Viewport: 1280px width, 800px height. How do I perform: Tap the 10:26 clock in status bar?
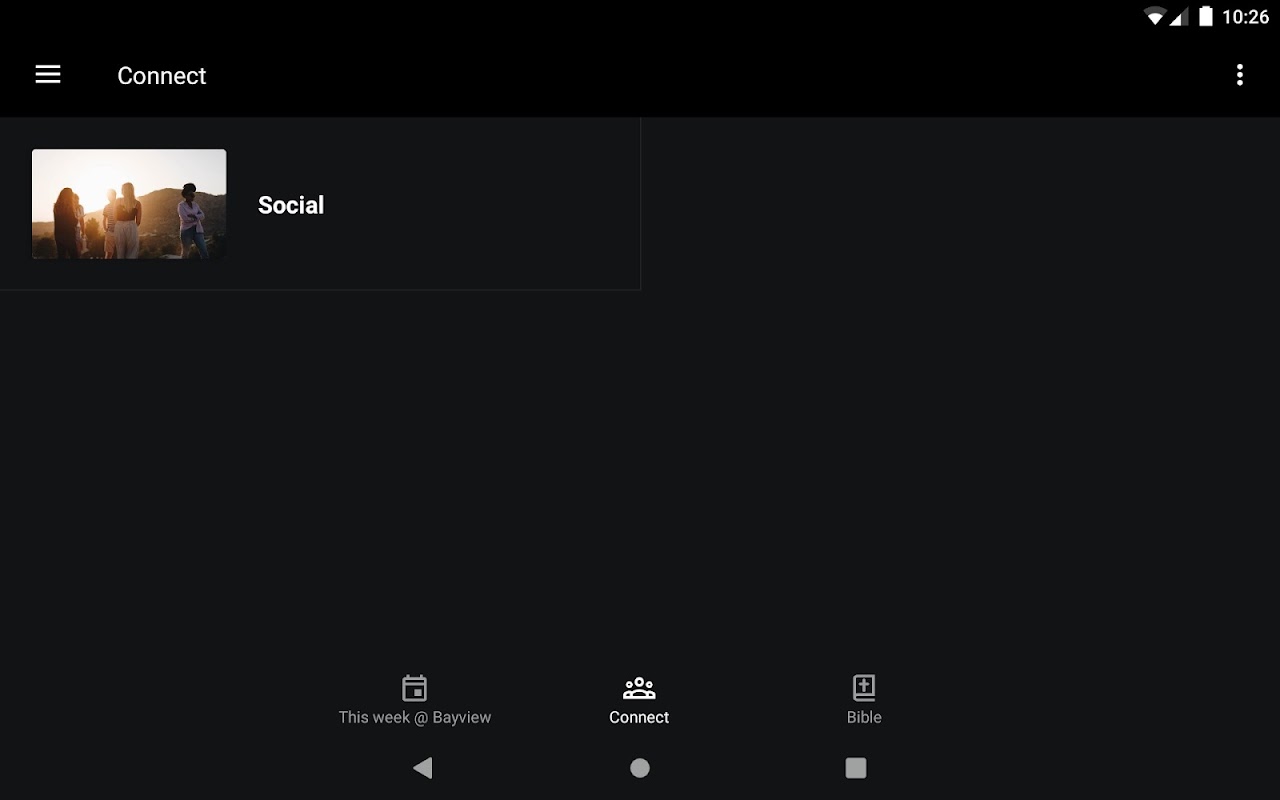point(1245,17)
